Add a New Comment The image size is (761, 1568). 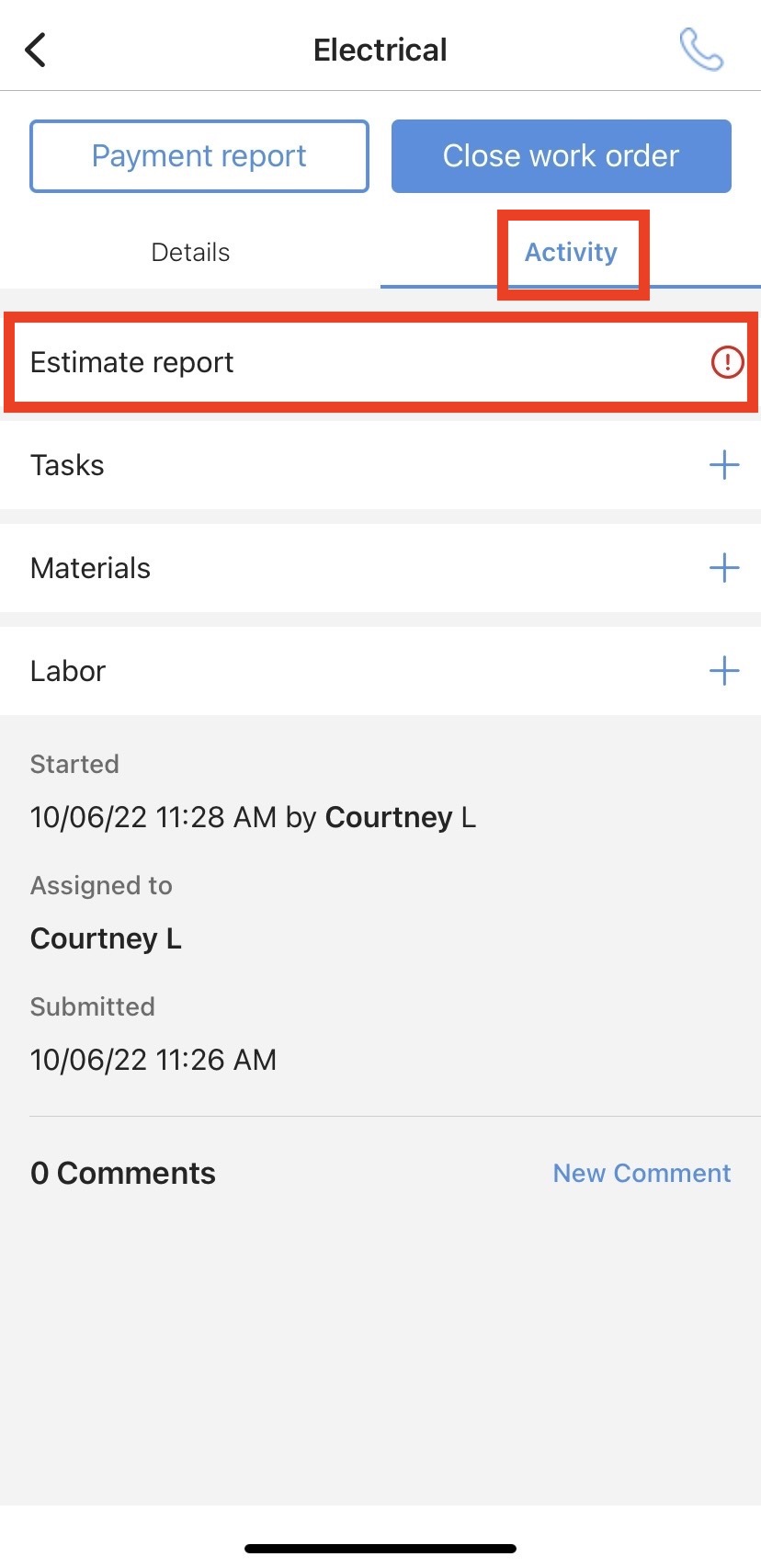pyautogui.click(x=642, y=1173)
